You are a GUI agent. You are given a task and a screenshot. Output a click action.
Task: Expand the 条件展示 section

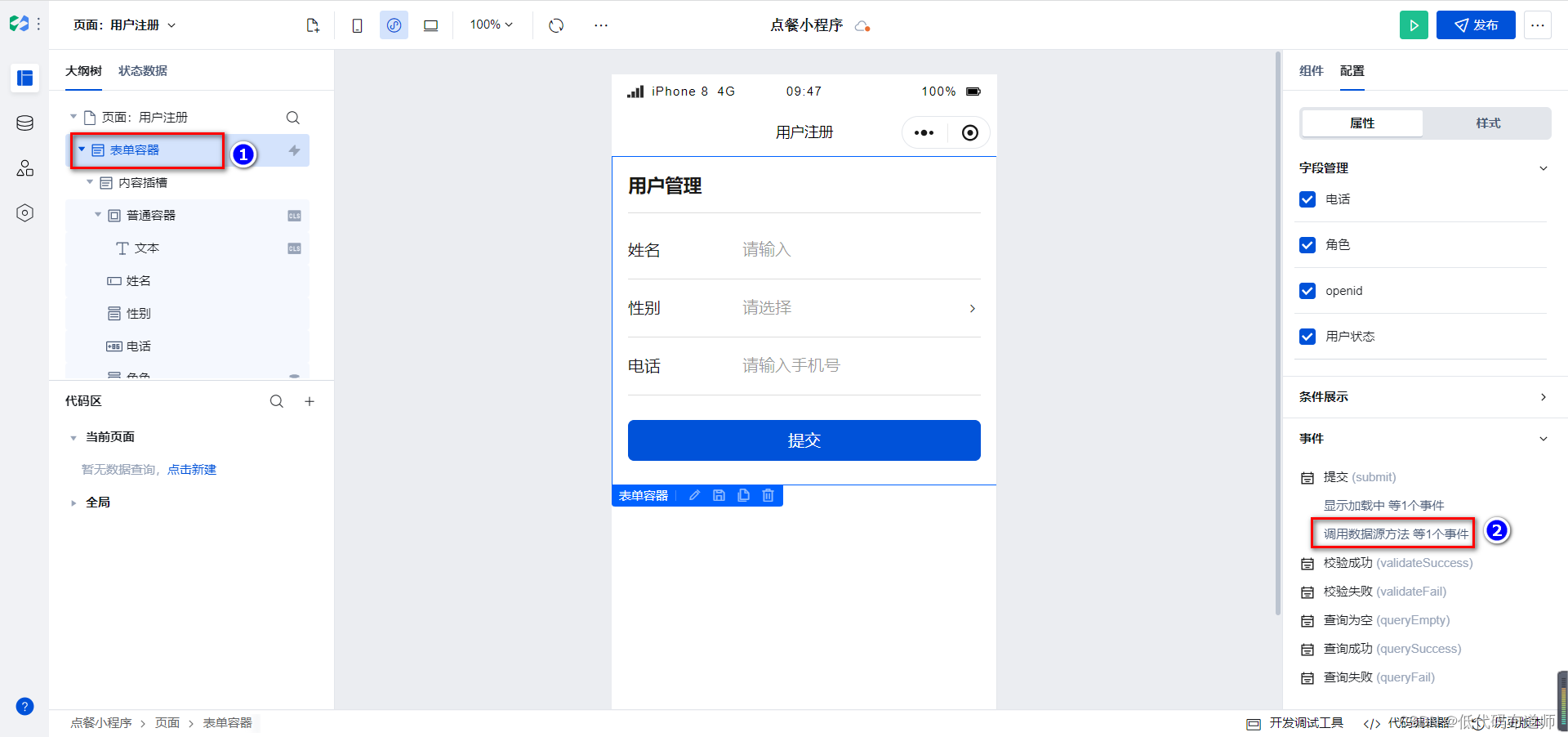(x=1543, y=397)
